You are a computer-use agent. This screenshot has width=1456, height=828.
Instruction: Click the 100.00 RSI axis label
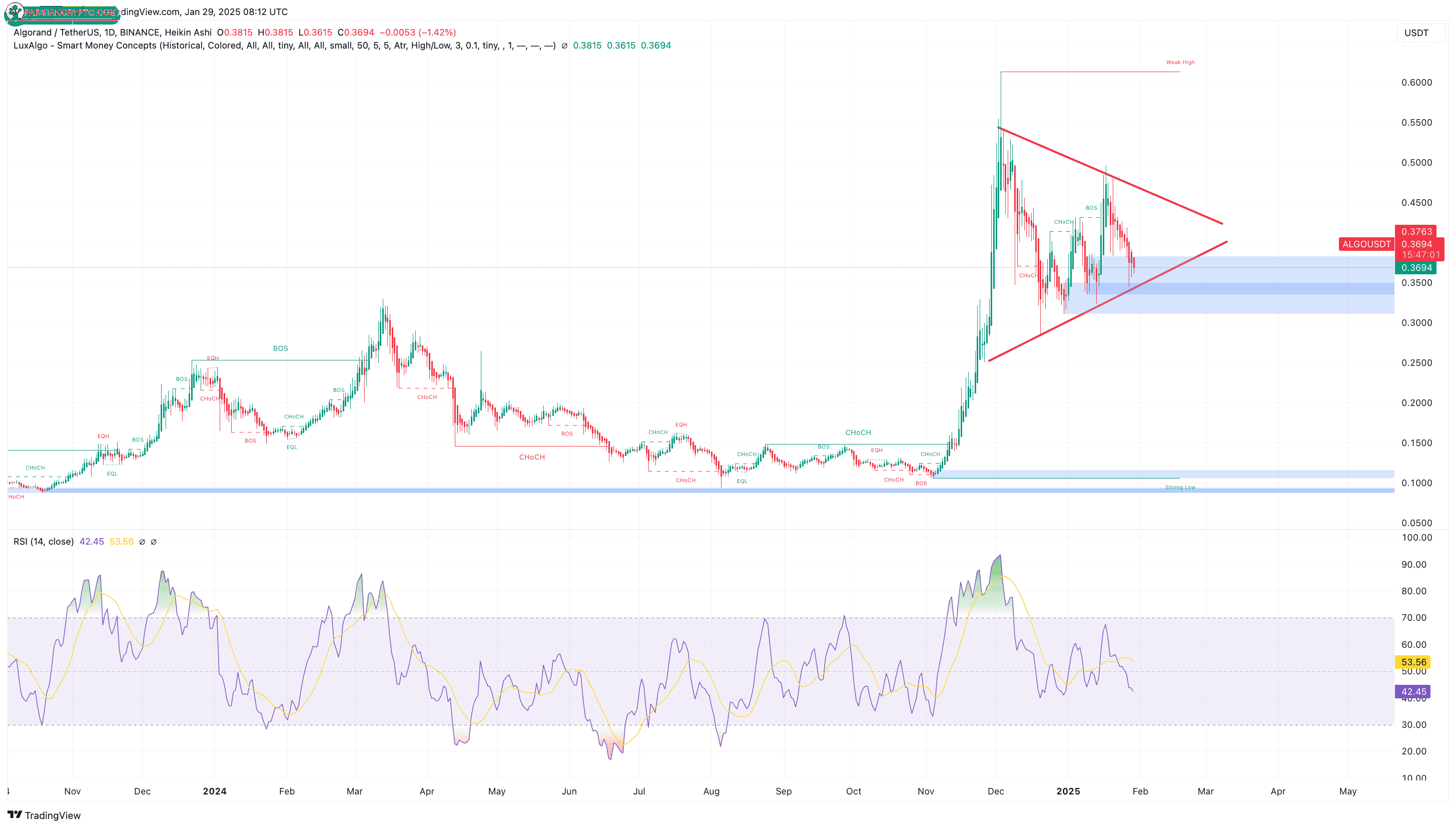[x=1416, y=538]
